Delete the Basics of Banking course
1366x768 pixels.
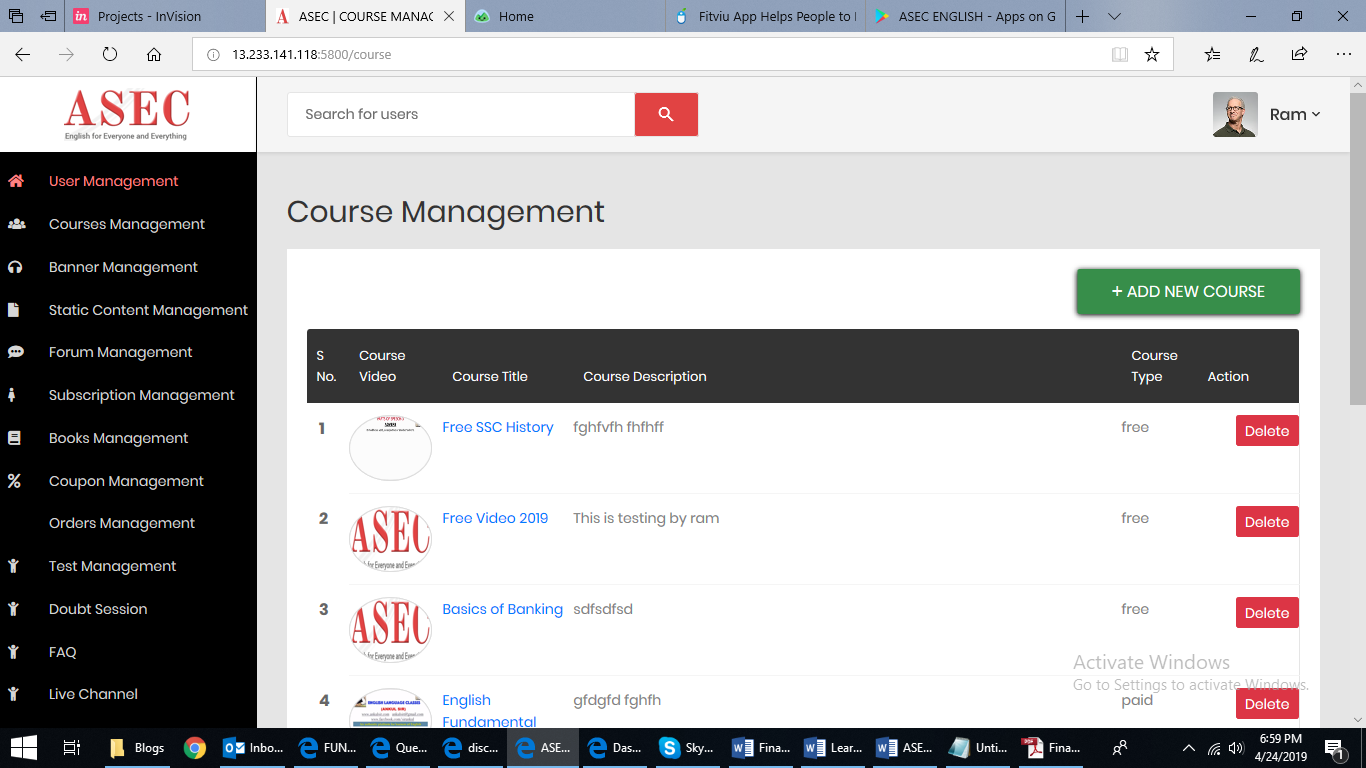point(1267,612)
